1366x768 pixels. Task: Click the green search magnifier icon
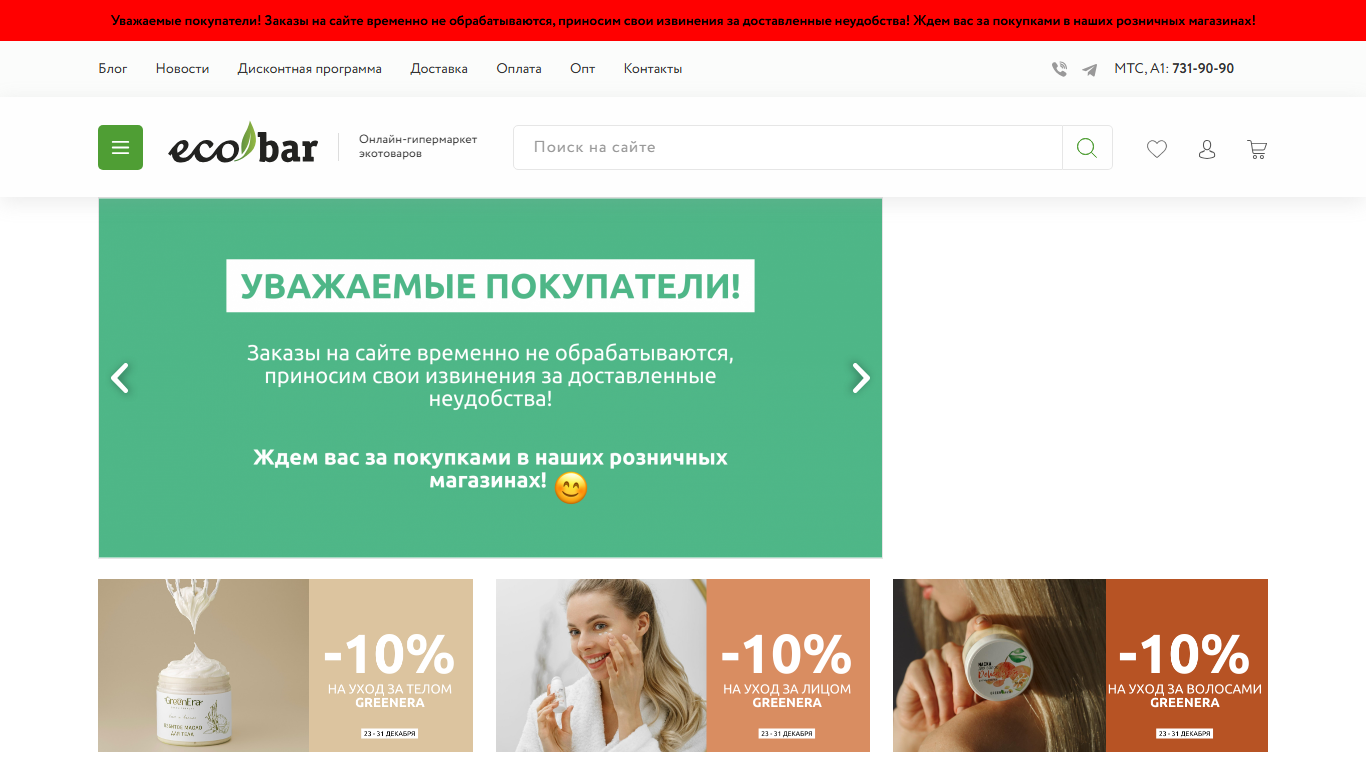pos(1087,147)
